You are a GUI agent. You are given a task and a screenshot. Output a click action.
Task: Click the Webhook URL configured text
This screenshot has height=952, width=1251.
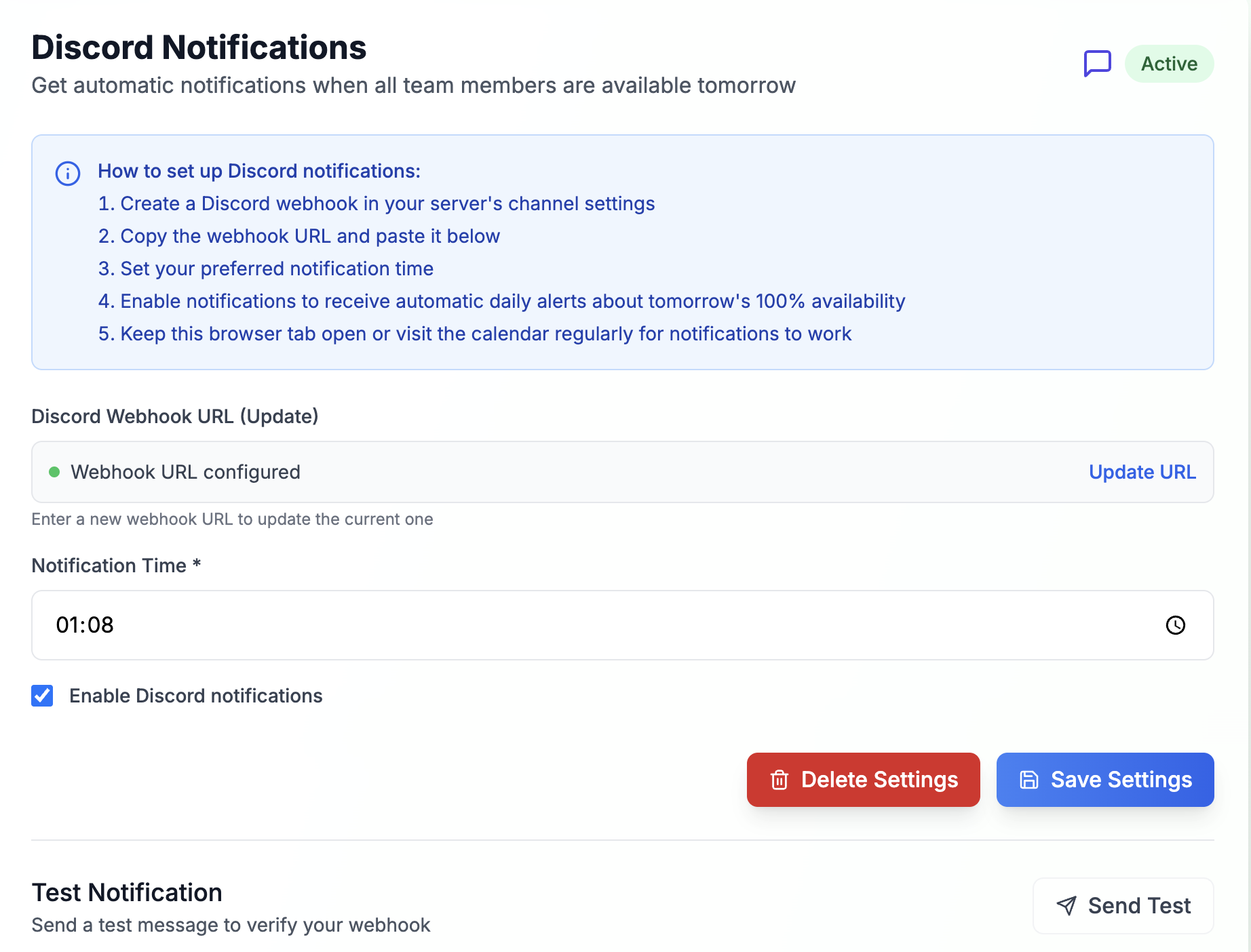[185, 472]
